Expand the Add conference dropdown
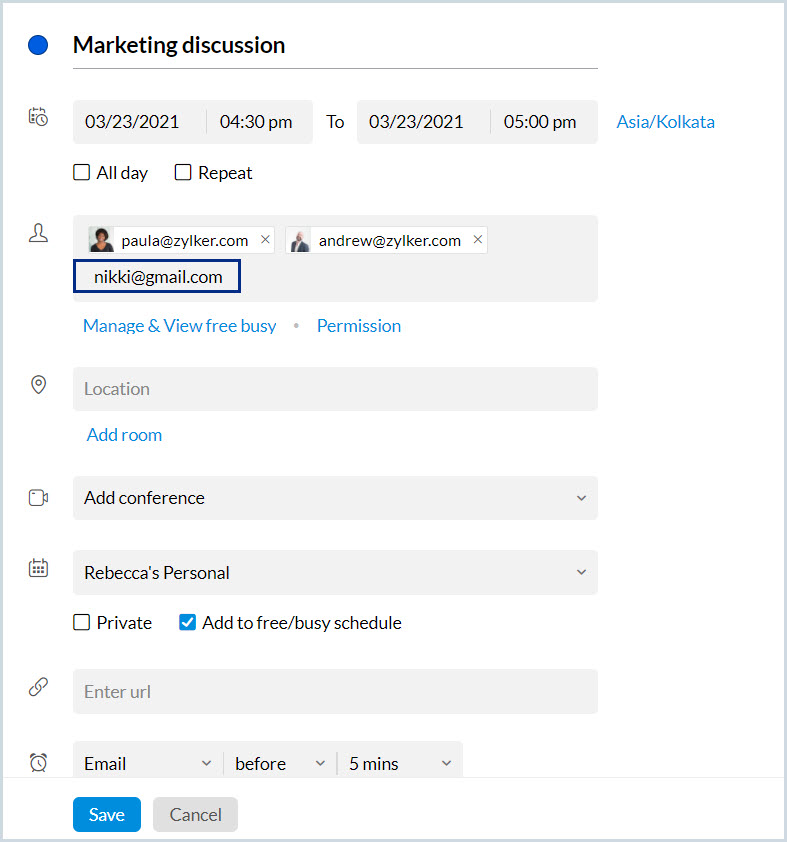The image size is (787, 842). pos(335,498)
